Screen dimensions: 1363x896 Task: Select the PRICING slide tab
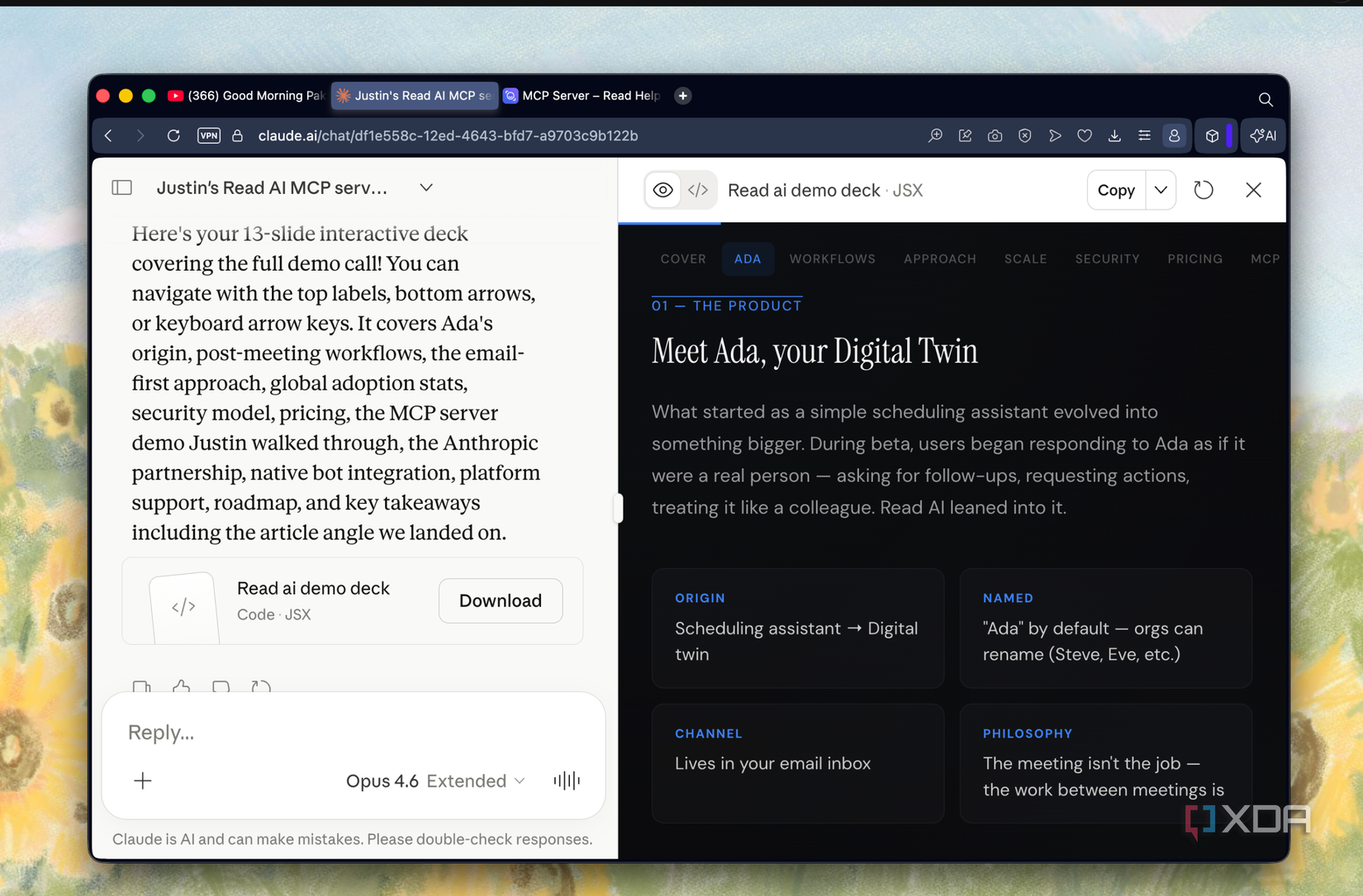(x=1194, y=258)
